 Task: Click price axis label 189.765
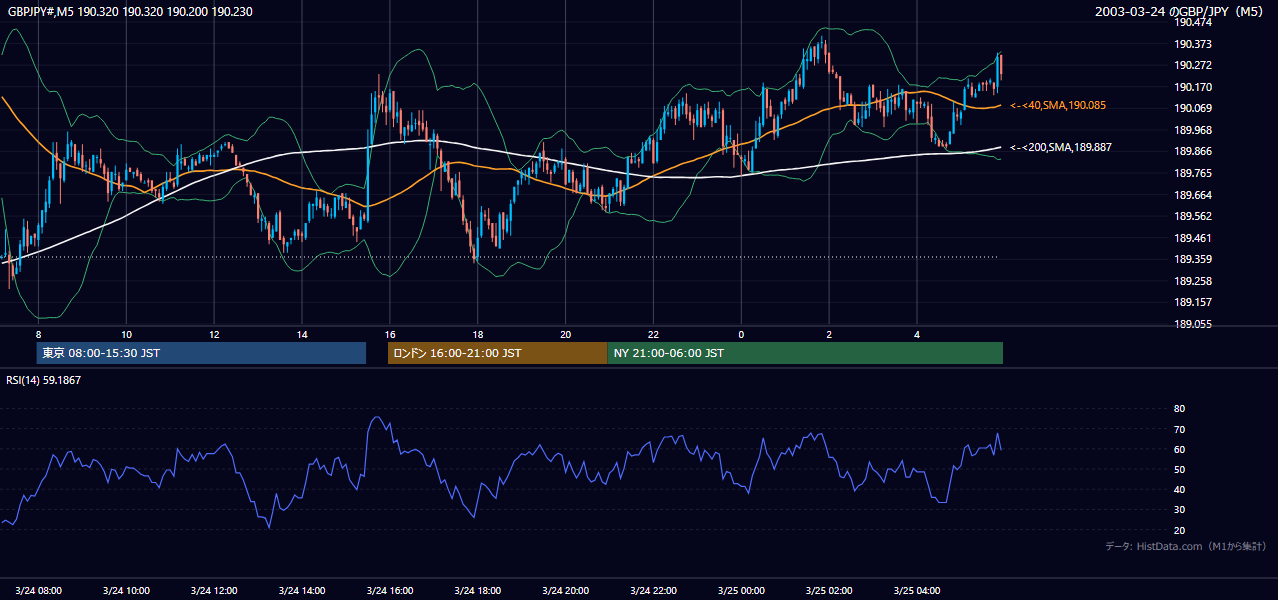click(x=1192, y=173)
